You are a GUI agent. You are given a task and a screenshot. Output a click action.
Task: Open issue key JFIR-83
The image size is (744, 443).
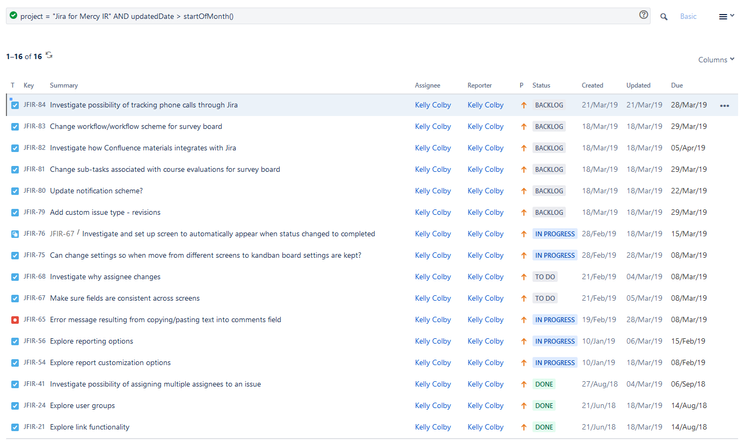click(x=35, y=126)
